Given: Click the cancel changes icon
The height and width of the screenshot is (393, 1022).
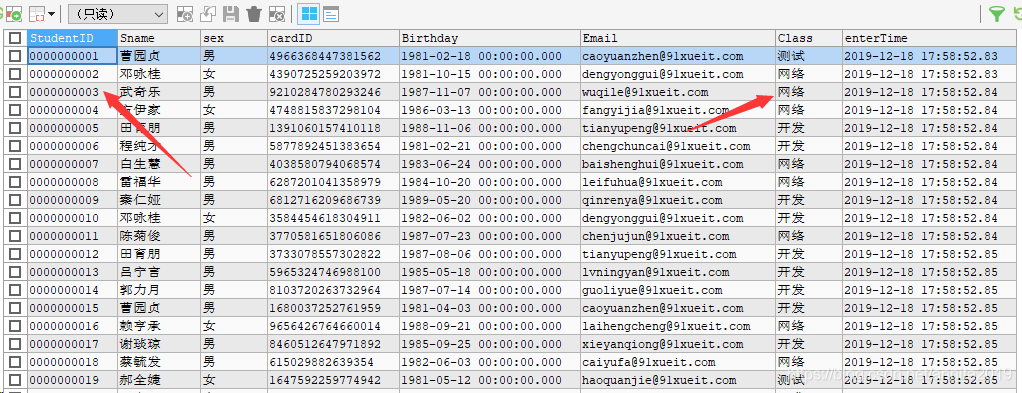Looking at the screenshot, I should click(x=277, y=14).
